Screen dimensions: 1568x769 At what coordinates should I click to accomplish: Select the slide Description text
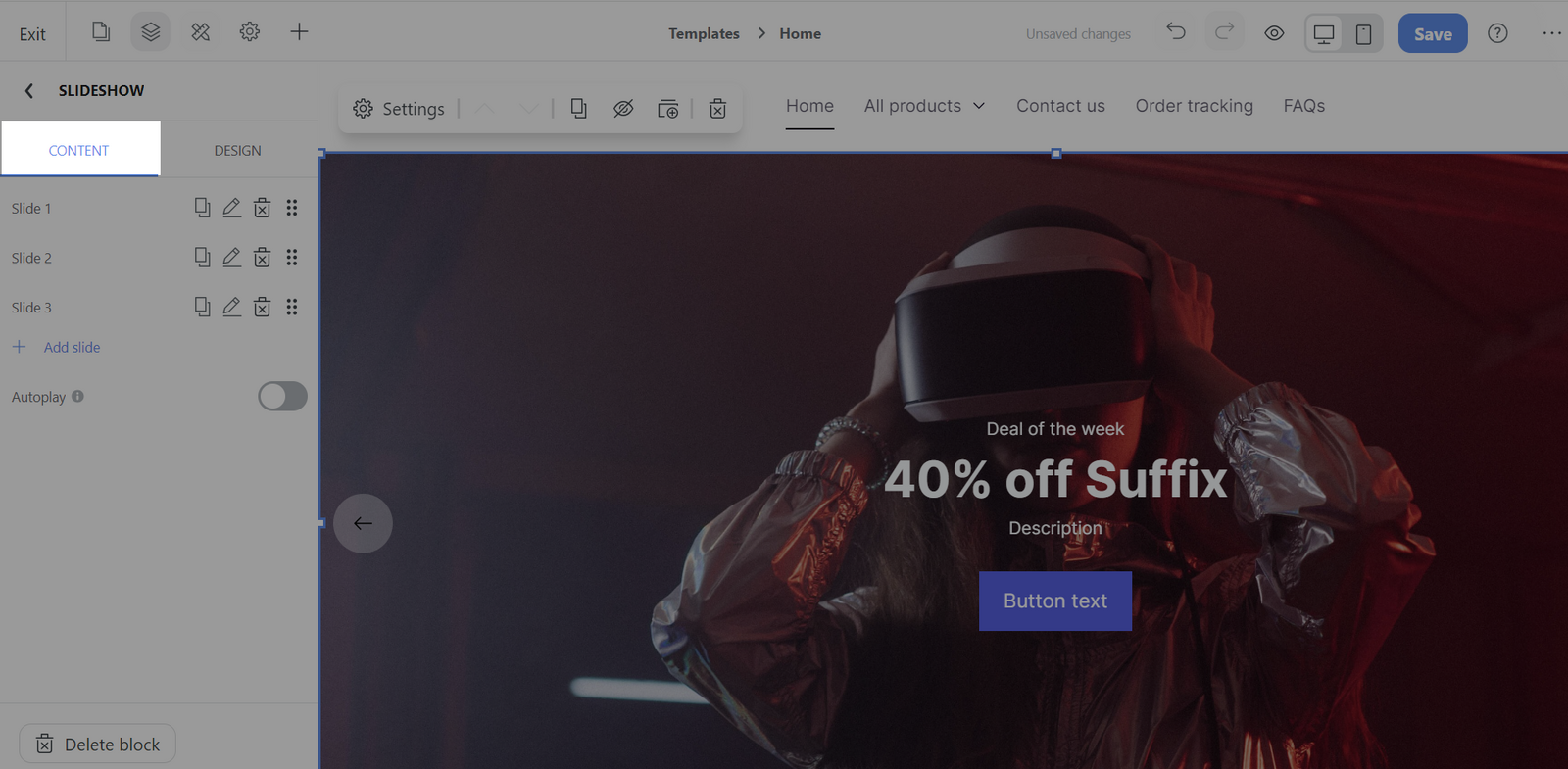1055,528
